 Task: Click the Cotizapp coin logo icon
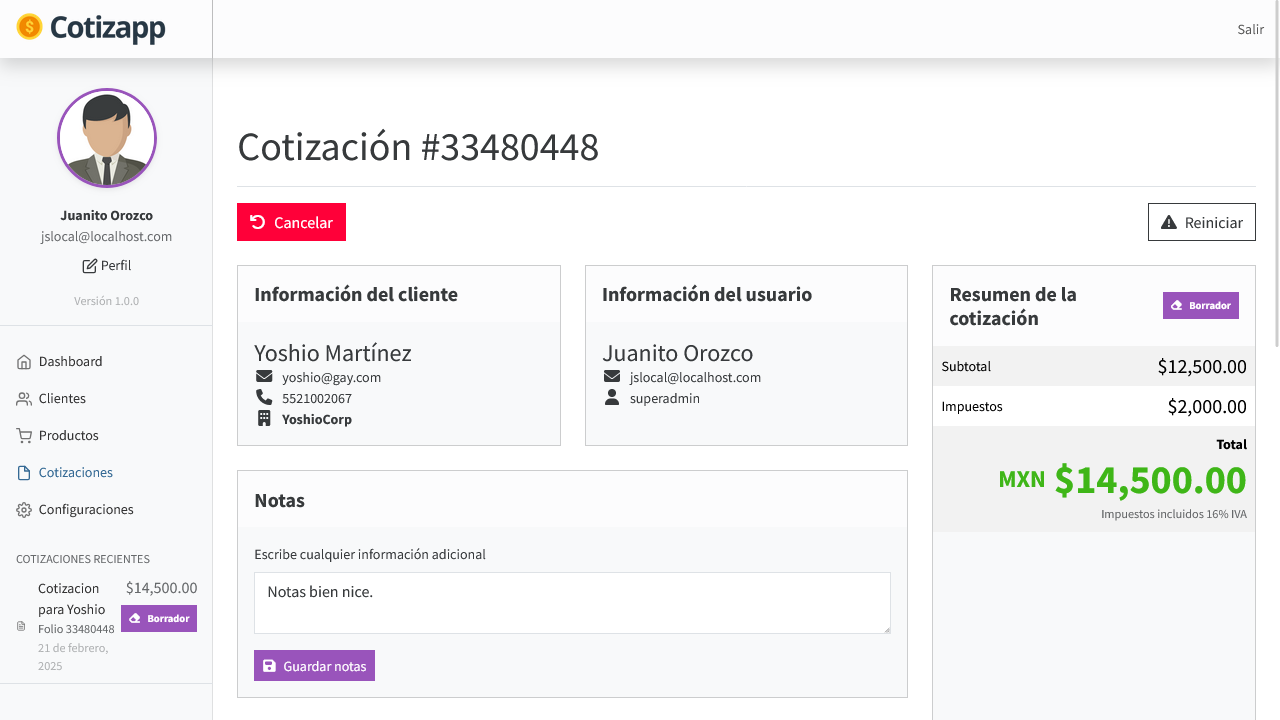pyautogui.click(x=30, y=28)
